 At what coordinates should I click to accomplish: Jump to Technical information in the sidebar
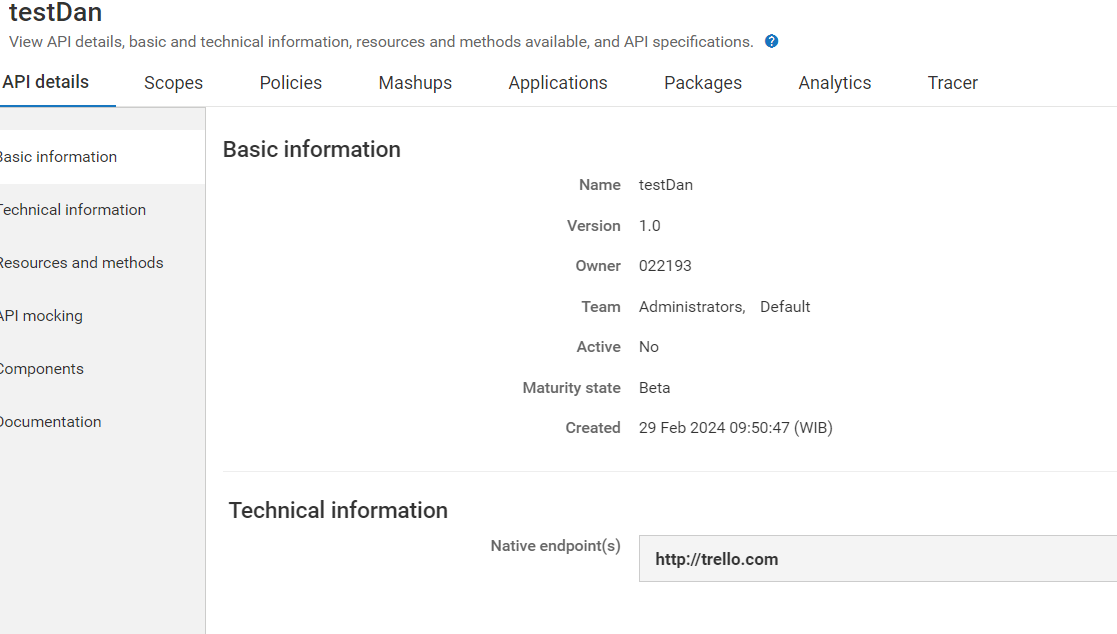coord(72,210)
